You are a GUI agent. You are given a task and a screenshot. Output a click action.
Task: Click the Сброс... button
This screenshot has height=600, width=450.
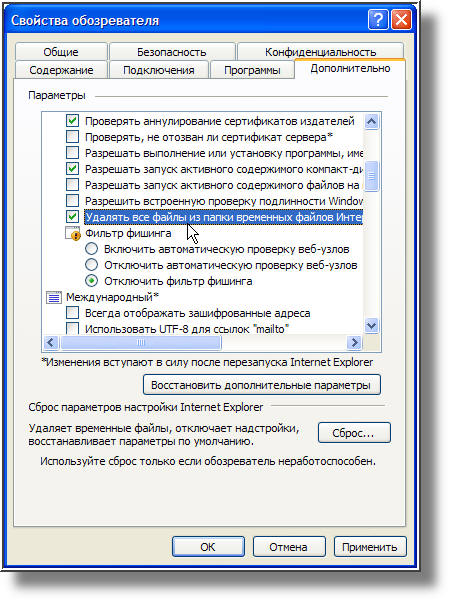click(x=354, y=433)
